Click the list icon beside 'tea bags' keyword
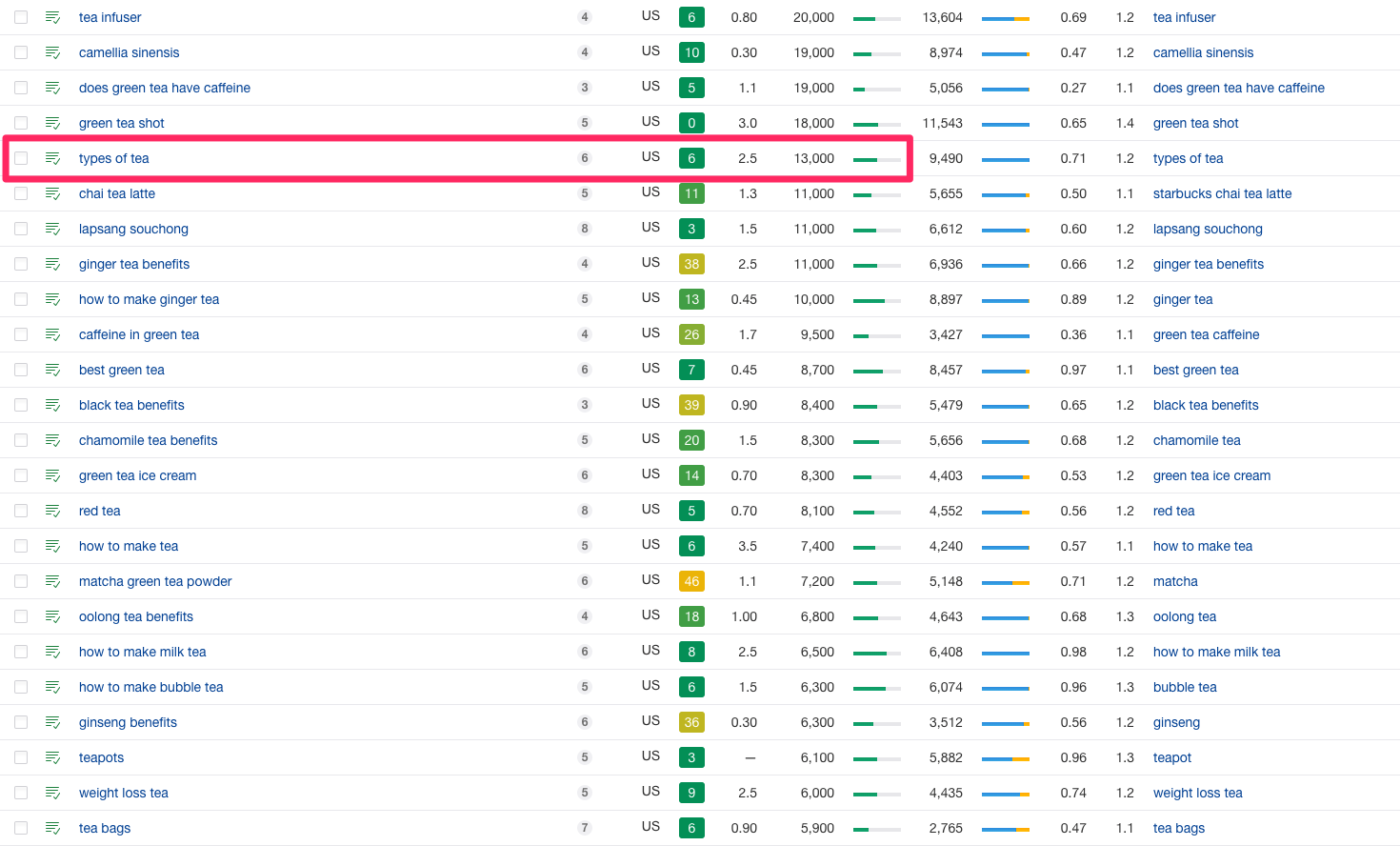This screenshot has width=1400, height=846. pyautogui.click(x=53, y=828)
